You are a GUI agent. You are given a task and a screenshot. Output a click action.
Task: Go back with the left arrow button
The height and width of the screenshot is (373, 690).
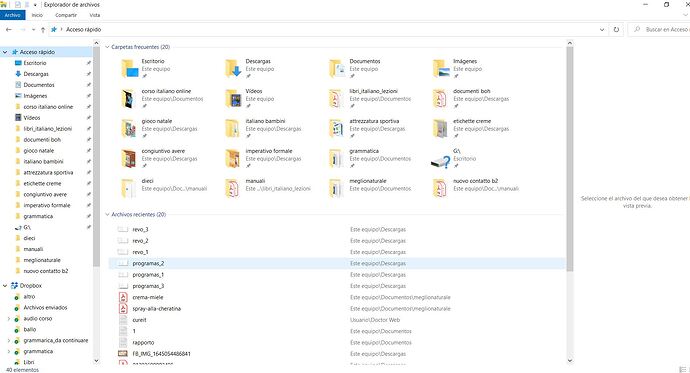point(8,29)
